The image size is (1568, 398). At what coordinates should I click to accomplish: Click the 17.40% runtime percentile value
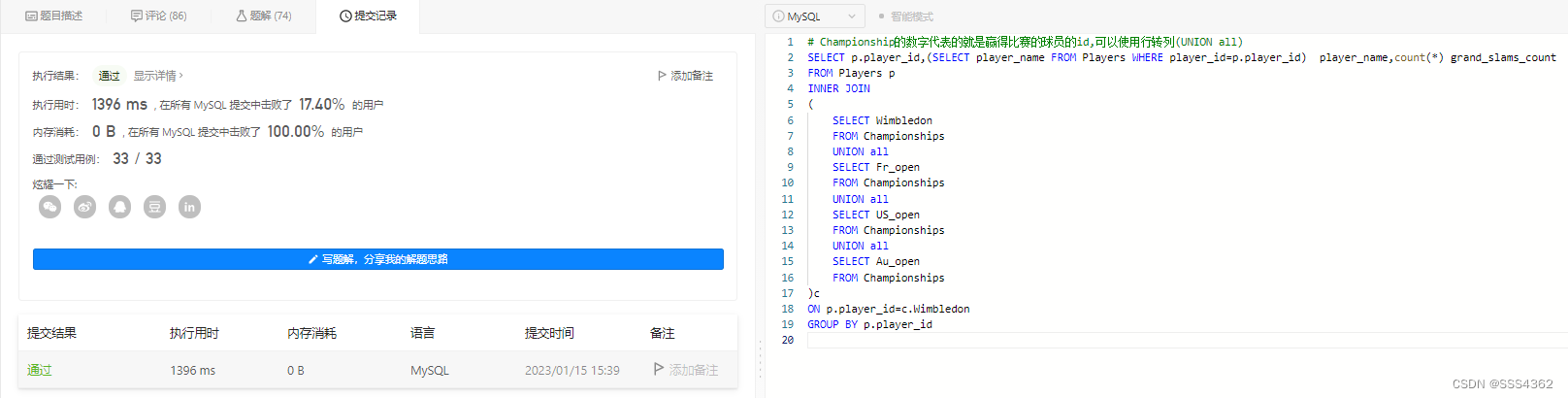coord(322,104)
